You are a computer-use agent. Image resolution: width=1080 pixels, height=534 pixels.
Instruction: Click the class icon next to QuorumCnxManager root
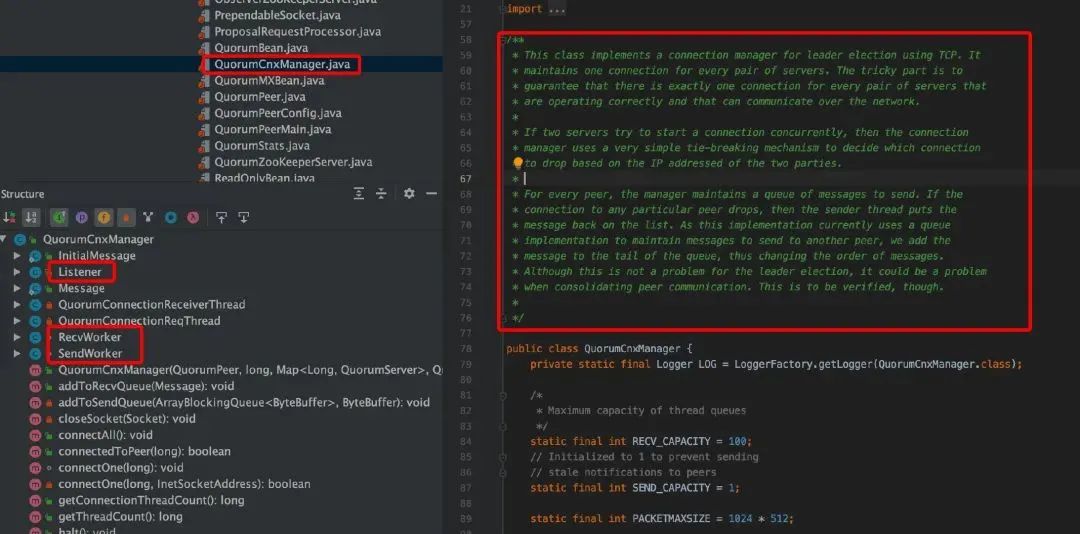tap(20, 239)
